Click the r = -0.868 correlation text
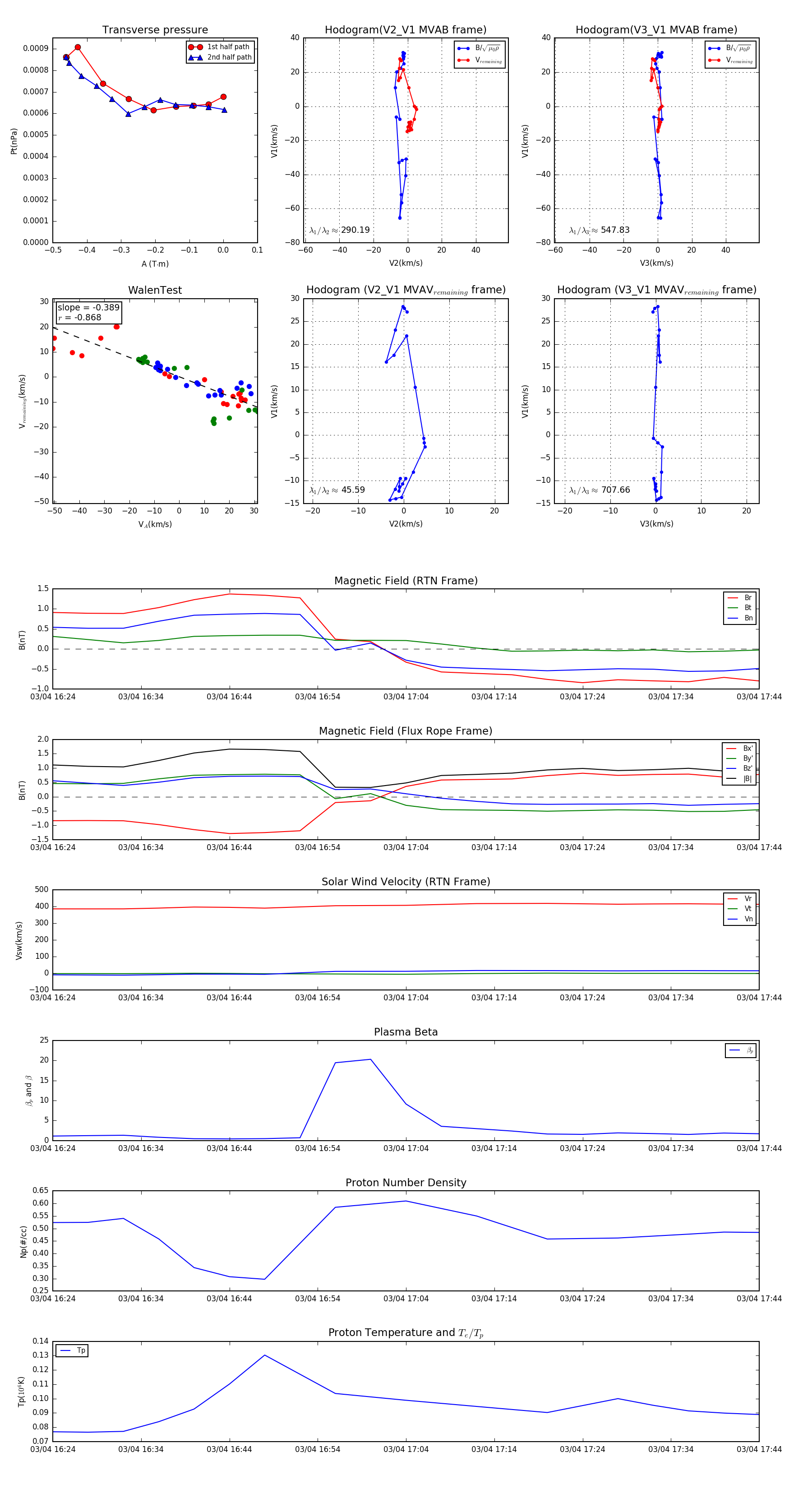Screen dimensions: 812x1489 tap(79, 317)
